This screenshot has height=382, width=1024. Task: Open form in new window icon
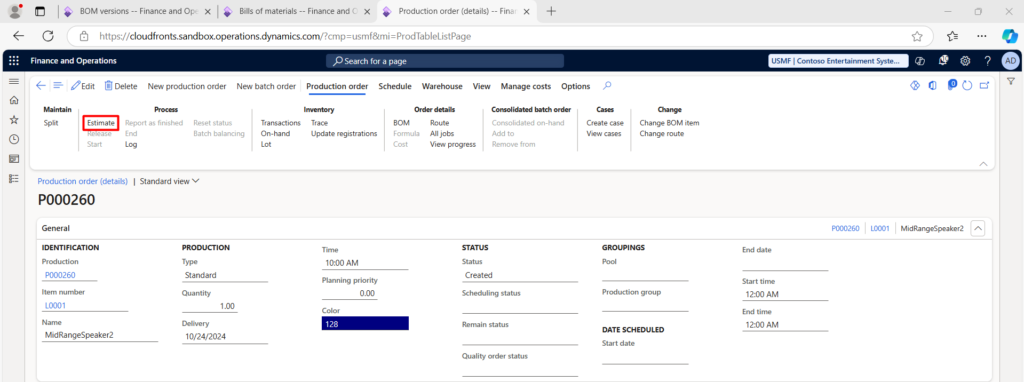coord(984,86)
